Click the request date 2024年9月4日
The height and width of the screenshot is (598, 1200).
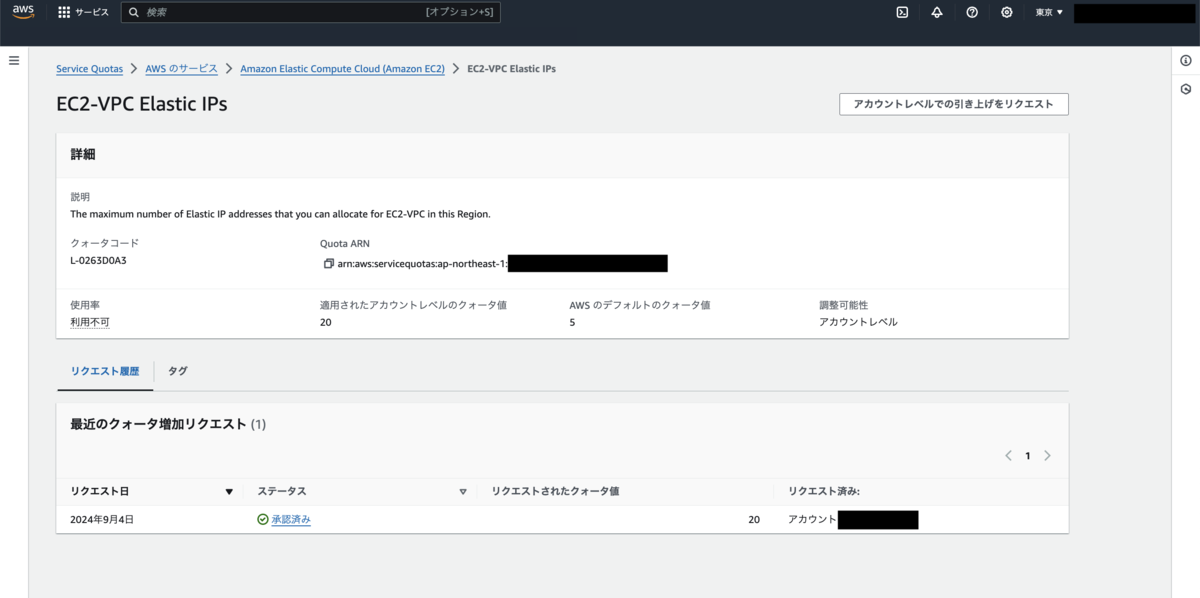pyautogui.click(x=102, y=520)
